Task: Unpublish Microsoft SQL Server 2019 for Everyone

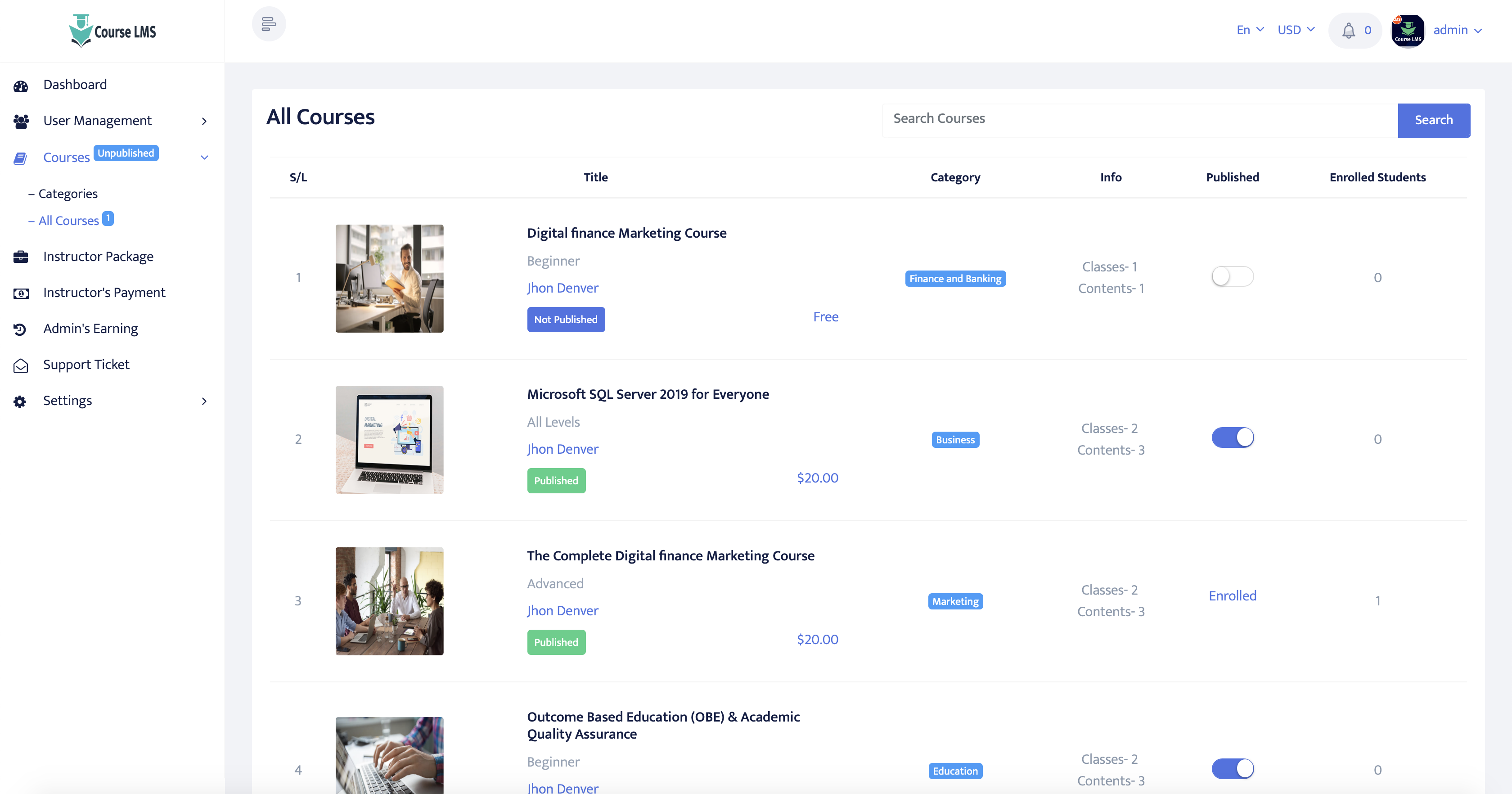Action: click(1233, 437)
